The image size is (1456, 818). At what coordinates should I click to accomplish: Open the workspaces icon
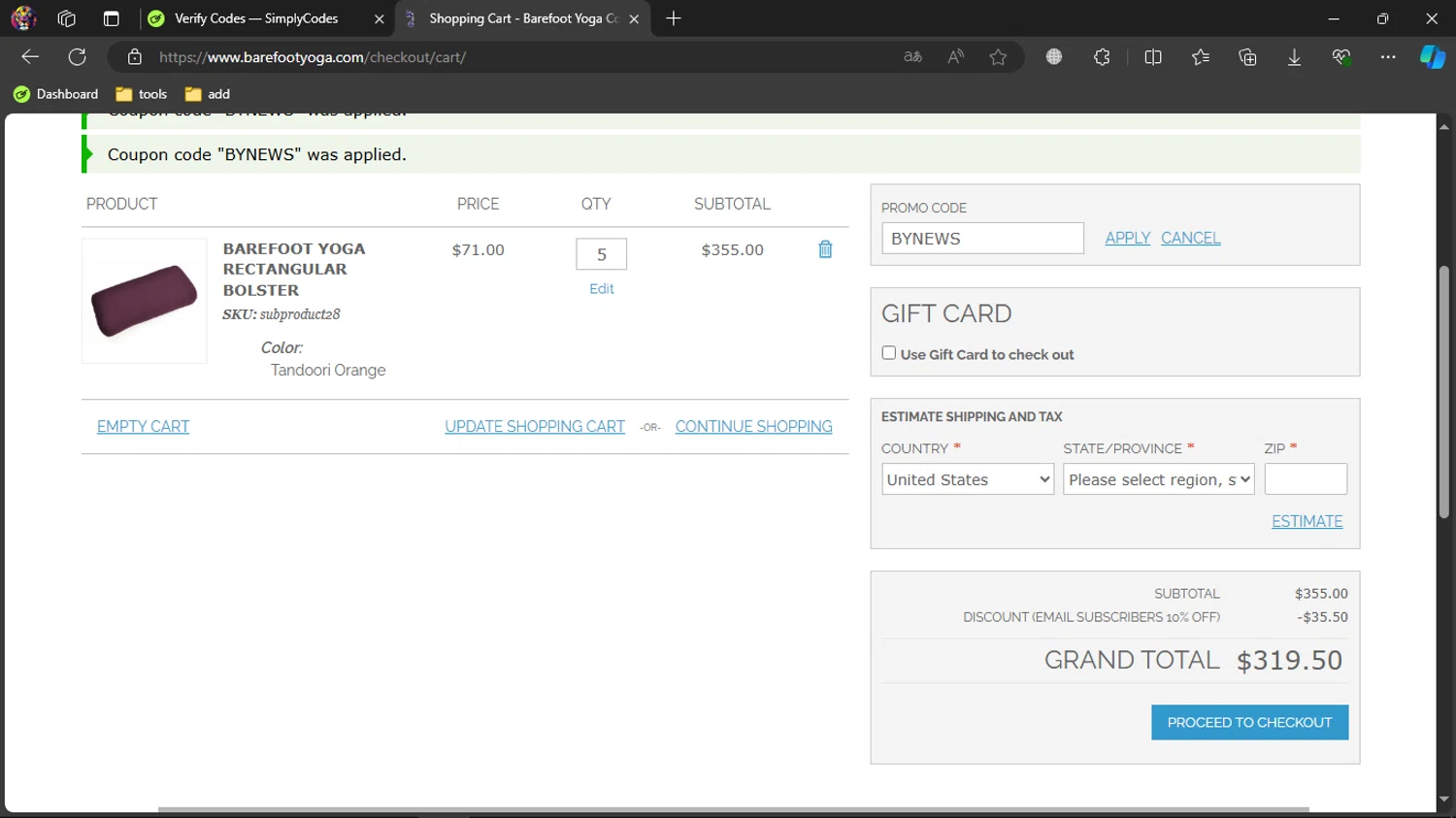click(67, 18)
